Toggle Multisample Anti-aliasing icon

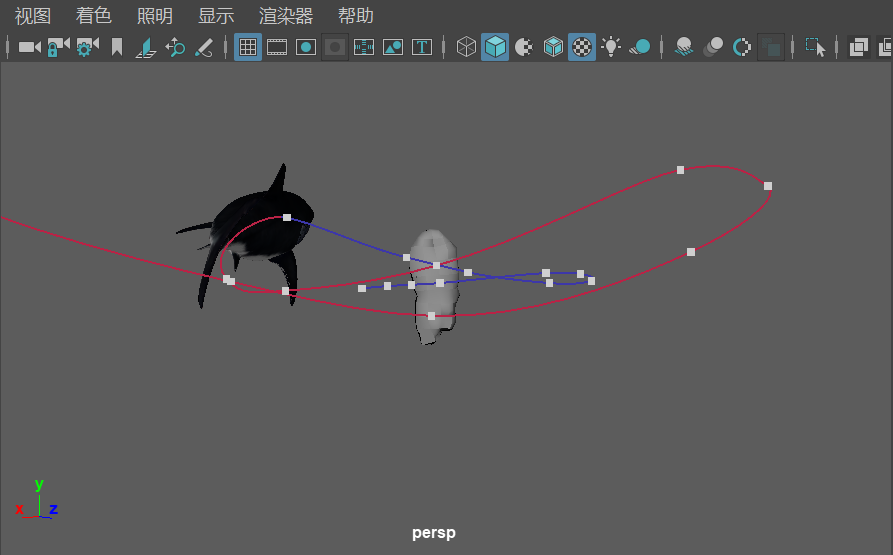742,47
